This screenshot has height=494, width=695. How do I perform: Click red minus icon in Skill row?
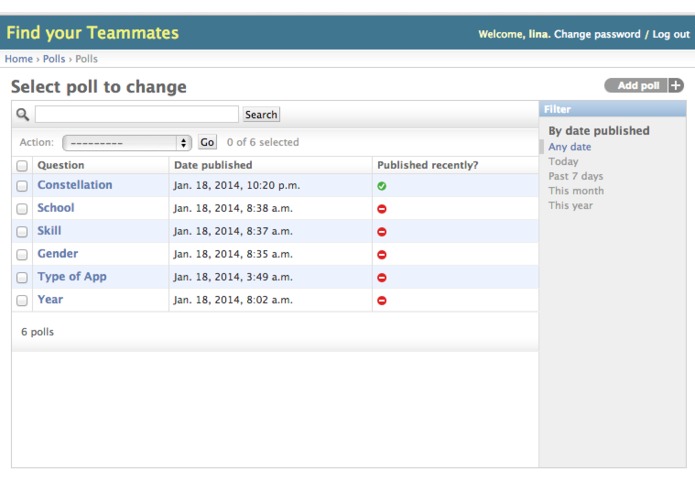point(382,232)
